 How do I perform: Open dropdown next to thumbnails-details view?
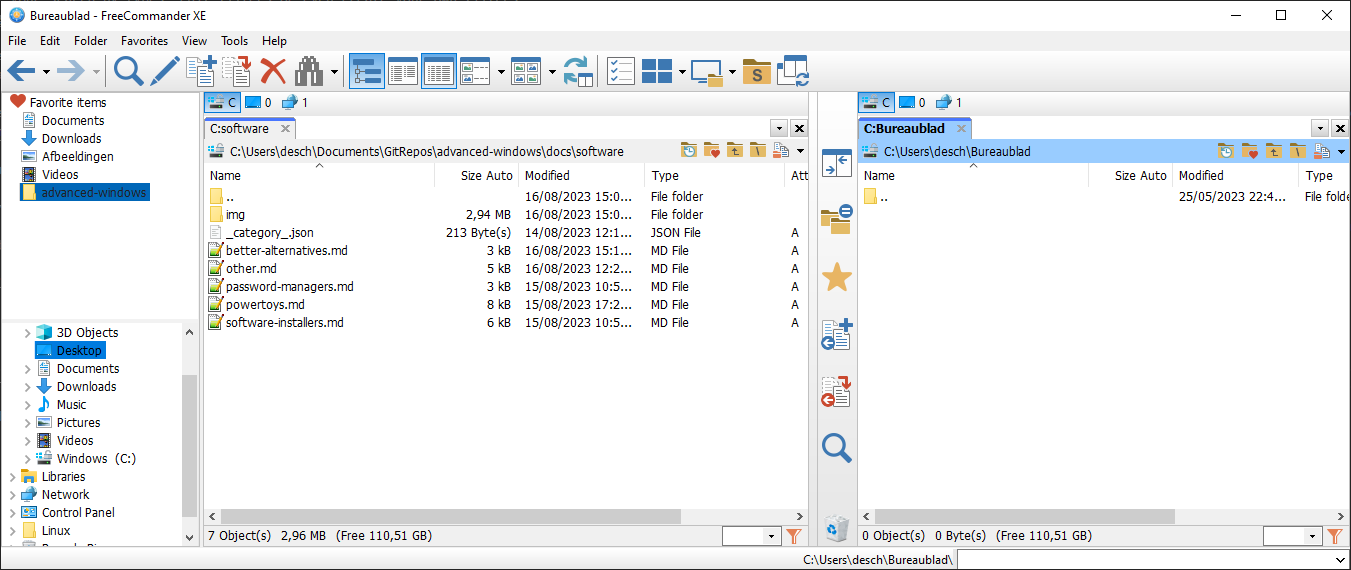tap(500, 72)
